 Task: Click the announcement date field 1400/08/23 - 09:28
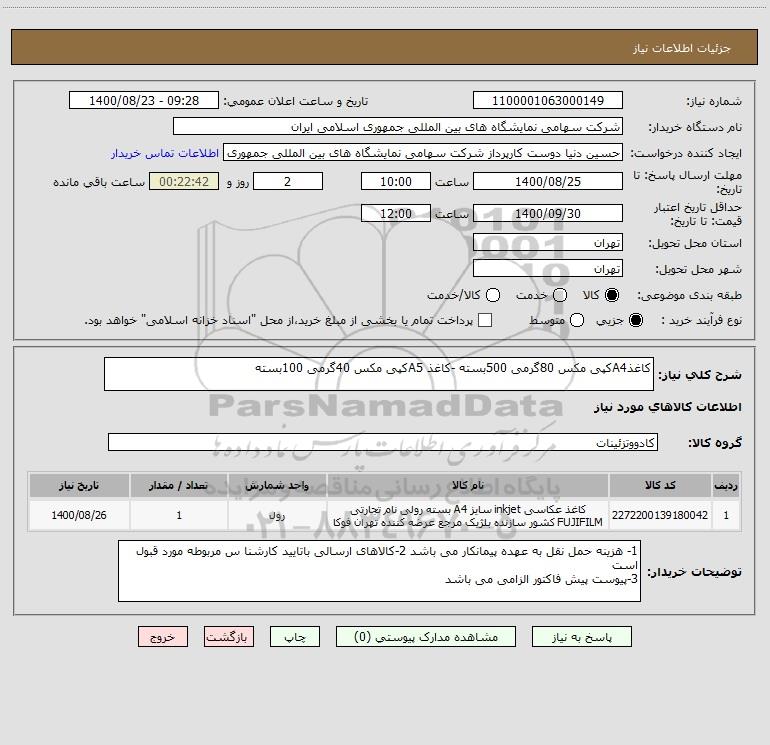coord(144,100)
